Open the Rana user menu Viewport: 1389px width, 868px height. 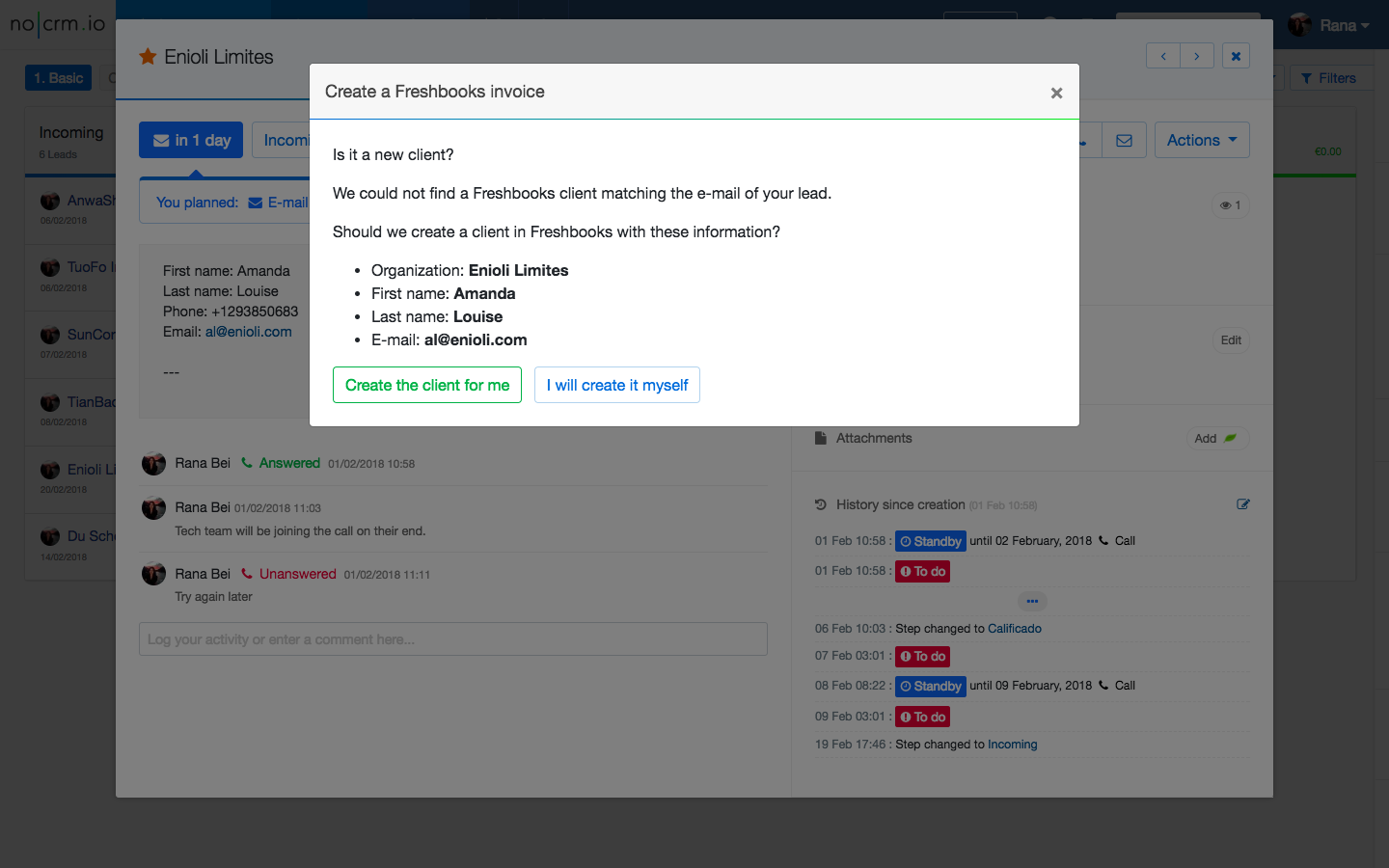[x=1330, y=25]
